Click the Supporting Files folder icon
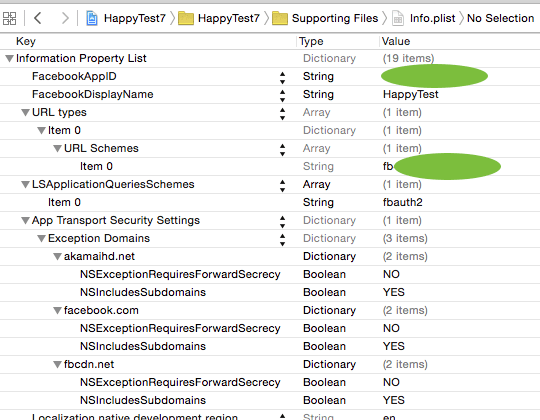 [280, 18]
